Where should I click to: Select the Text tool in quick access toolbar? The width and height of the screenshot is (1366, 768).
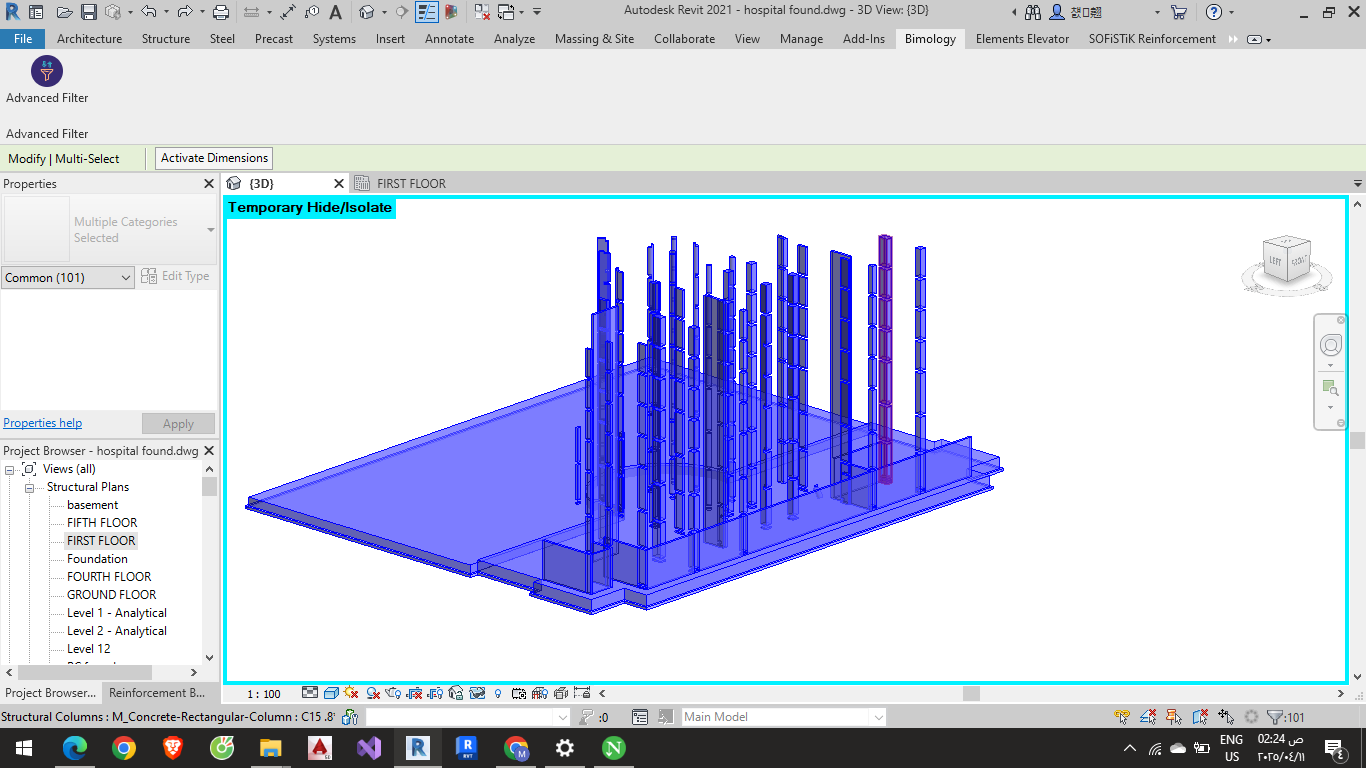pos(335,12)
